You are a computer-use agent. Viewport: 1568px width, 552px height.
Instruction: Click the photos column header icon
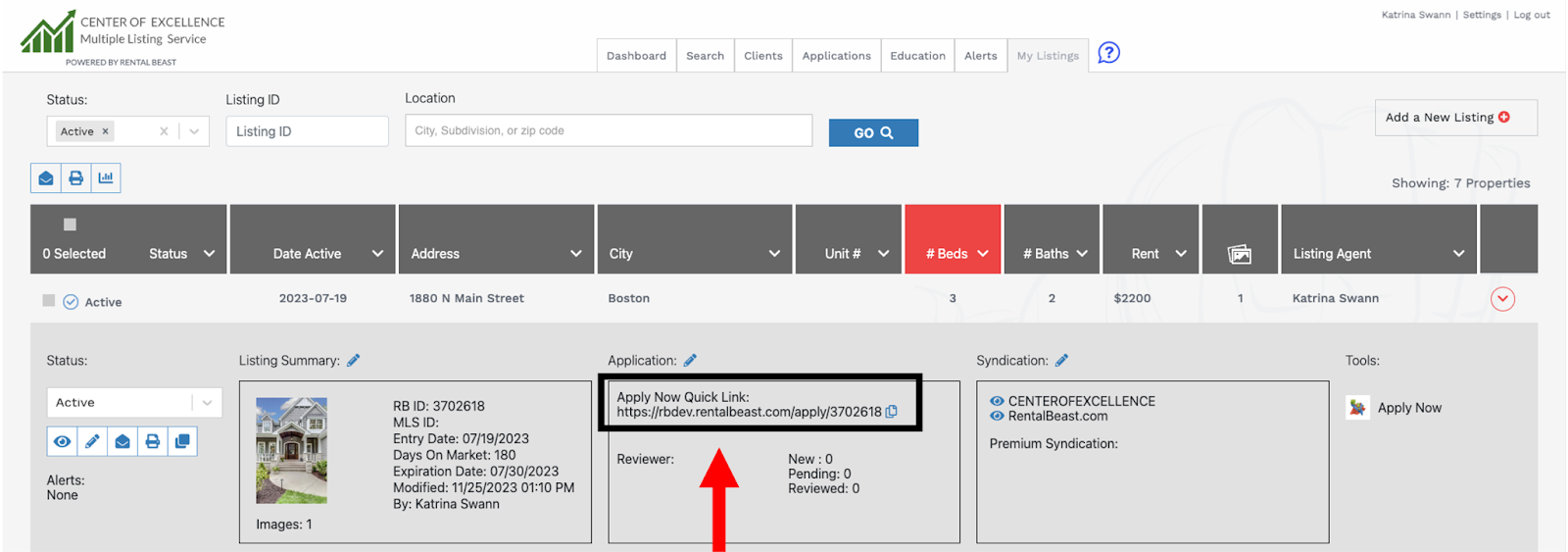tap(1240, 254)
